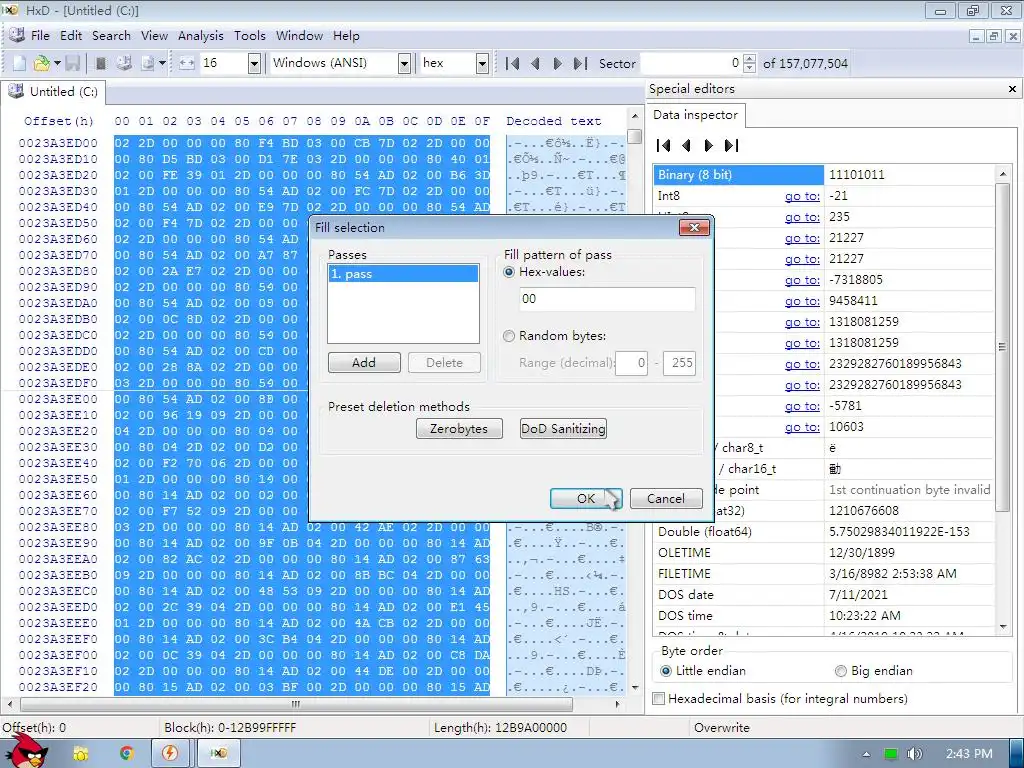
Task: Data inspector jump to last byte arrow
Action: (x=731, y=145)
